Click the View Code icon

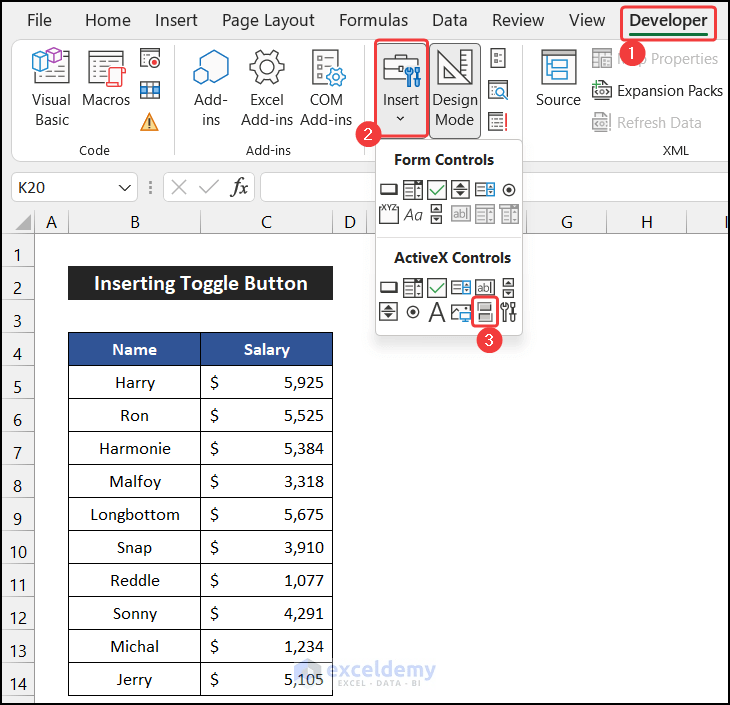pyautogui.click(x=498, y=90)
